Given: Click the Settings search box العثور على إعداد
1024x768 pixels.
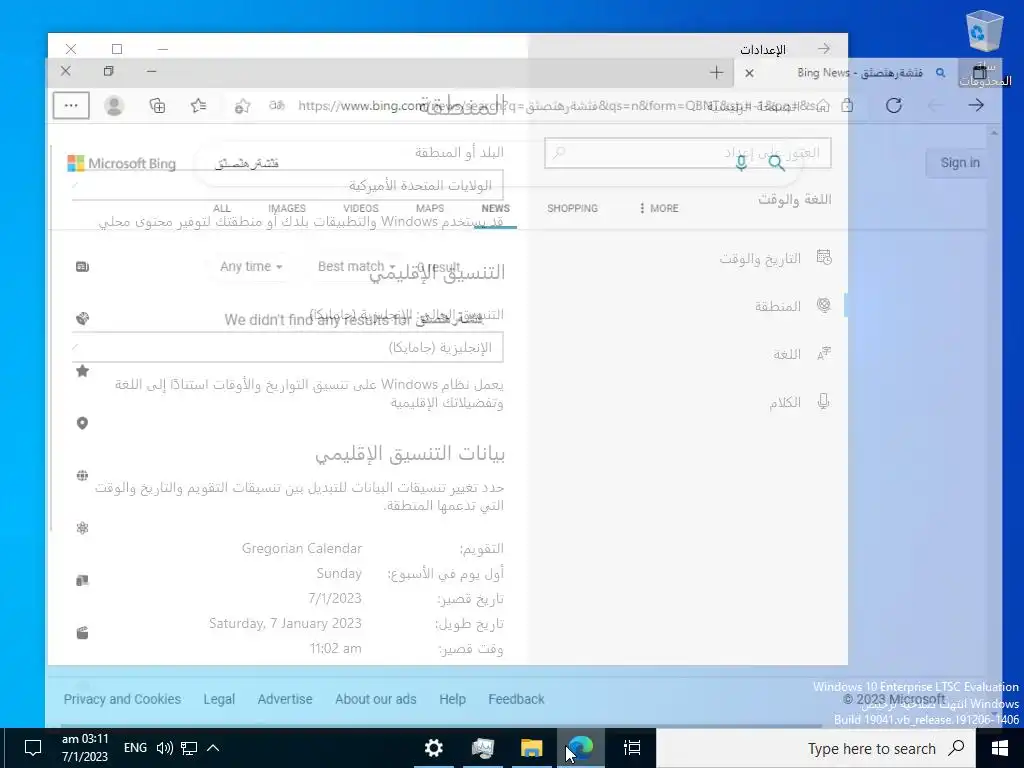Looking at the screenshot, I should [688, 153].
